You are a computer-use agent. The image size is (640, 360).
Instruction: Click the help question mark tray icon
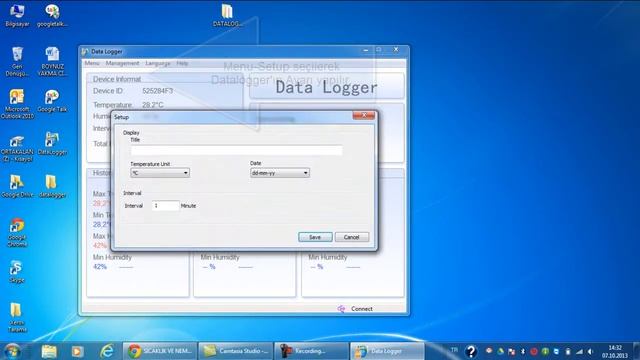click(471, 351)
